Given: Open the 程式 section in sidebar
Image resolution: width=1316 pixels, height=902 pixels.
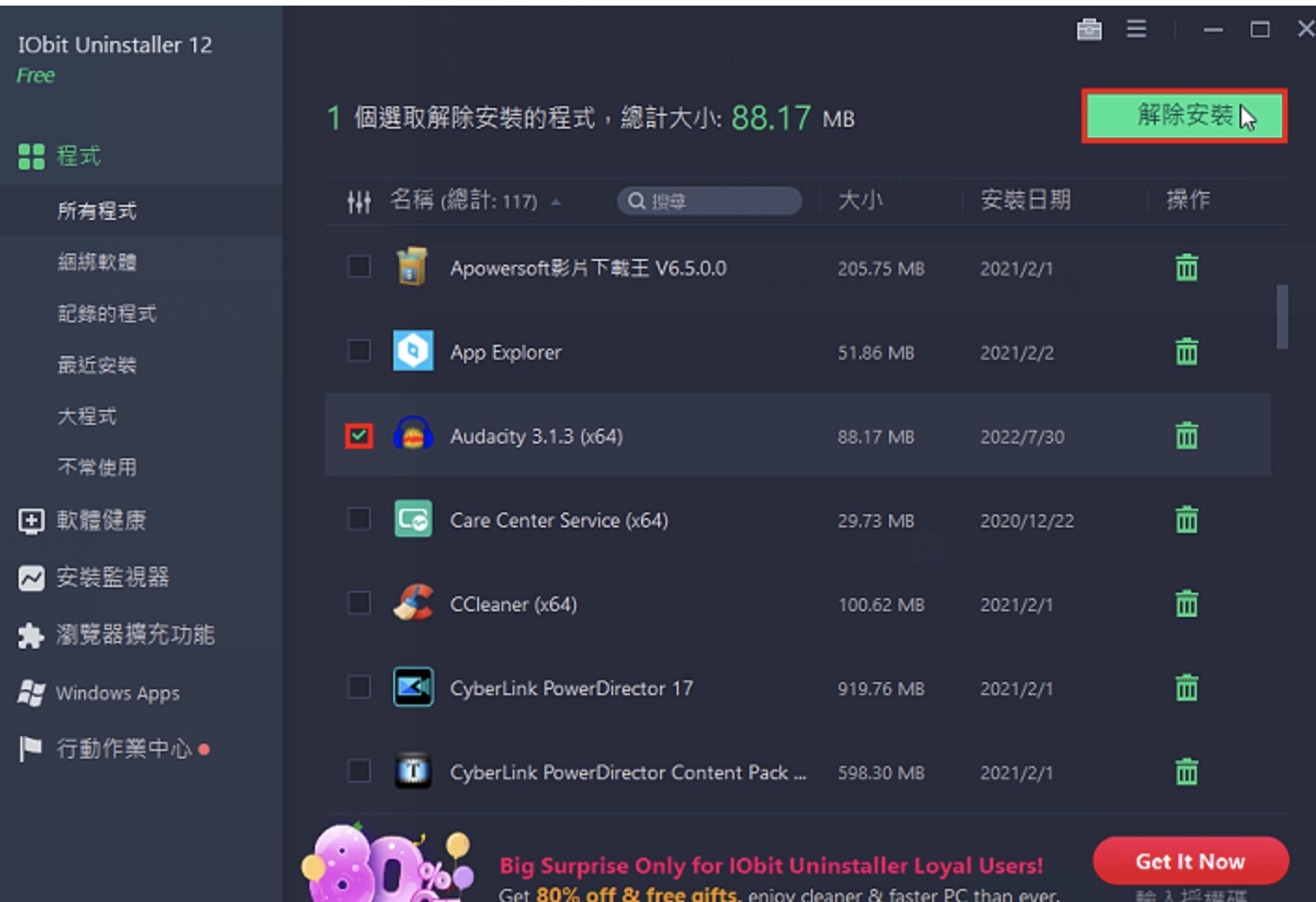Looking at the screenshot, I should pyautogui.click(x=60, y=156).
